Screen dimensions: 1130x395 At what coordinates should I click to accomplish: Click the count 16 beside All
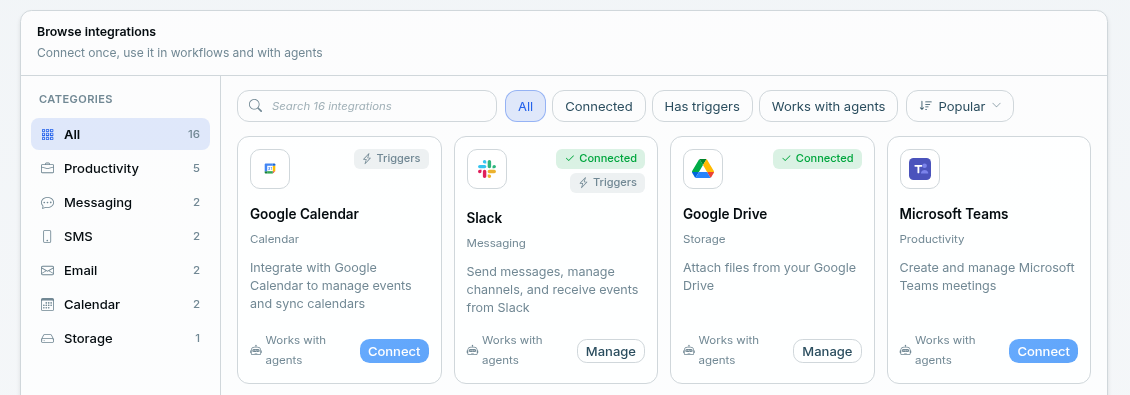tap(194, 134)
